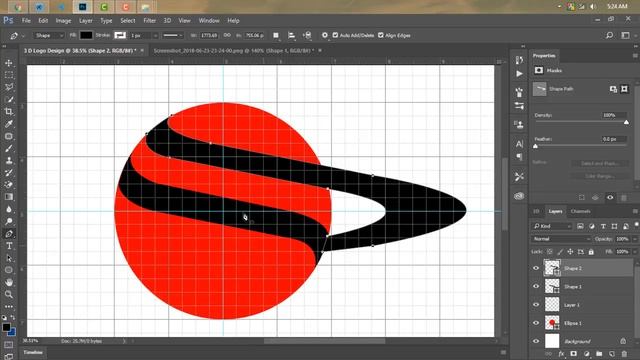The height and width of the screenshot is (360, 640).
Task: Open the Filter menu
Action: (x=149, y=20)
